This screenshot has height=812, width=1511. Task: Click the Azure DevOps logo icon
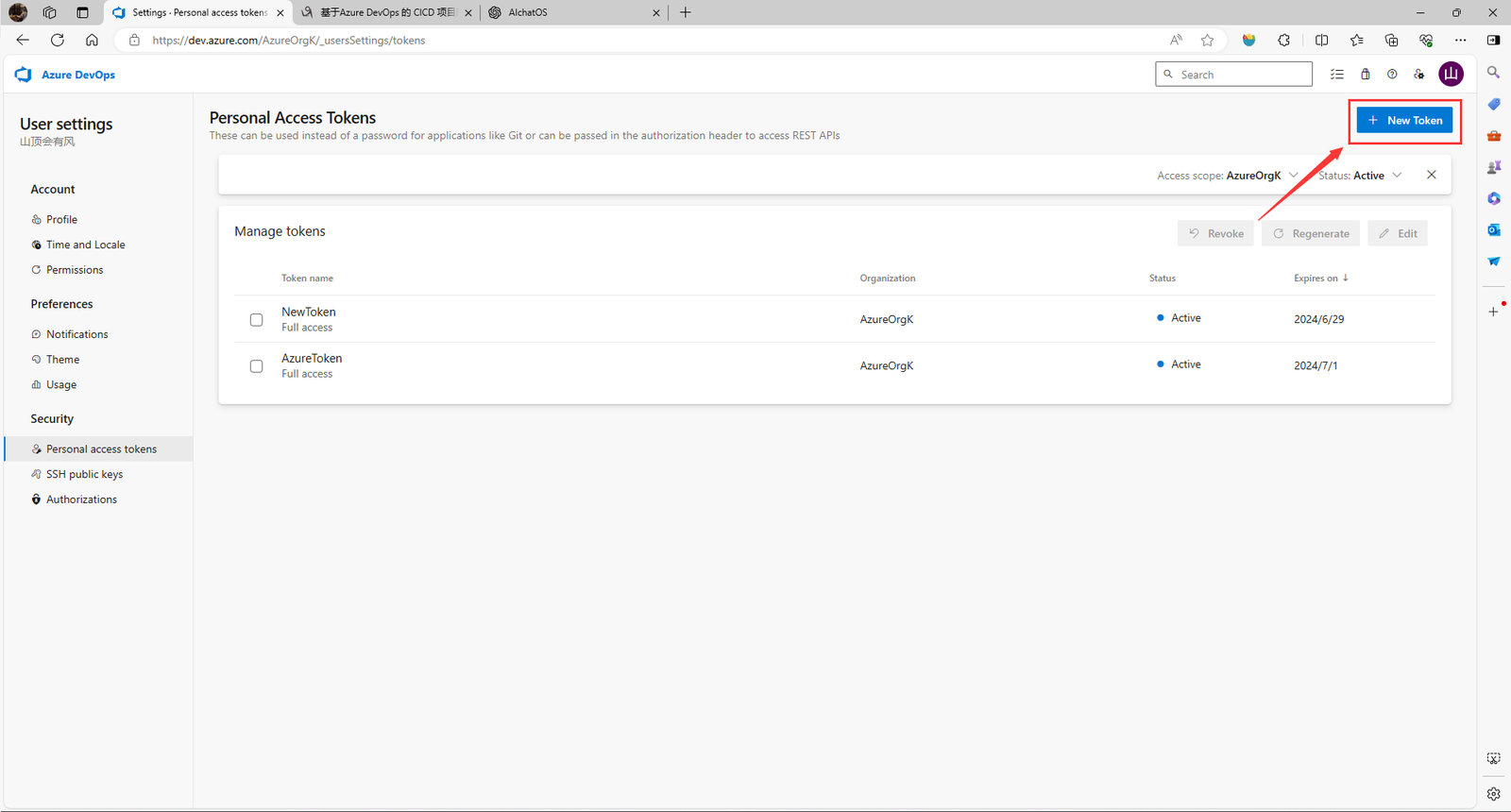pyautogui.click(x=24, y=75)
